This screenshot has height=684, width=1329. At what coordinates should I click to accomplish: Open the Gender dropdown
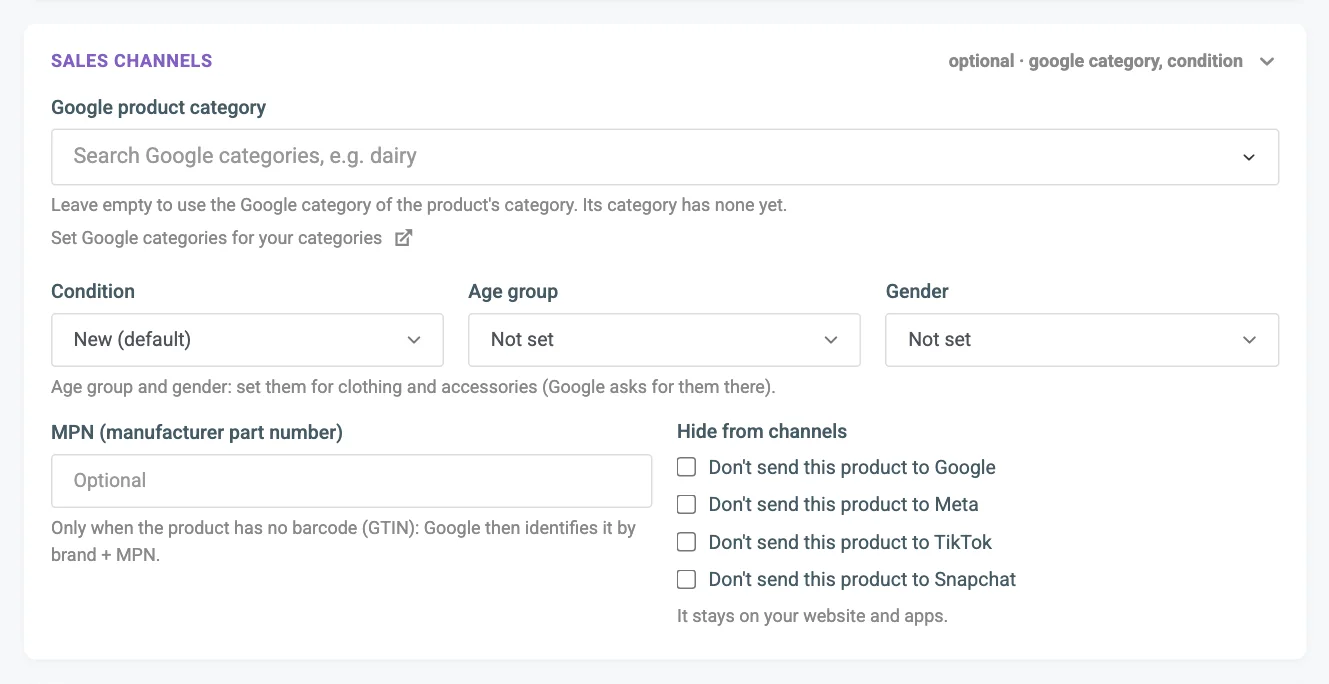pyautogui.click(x=1082, y=340)
